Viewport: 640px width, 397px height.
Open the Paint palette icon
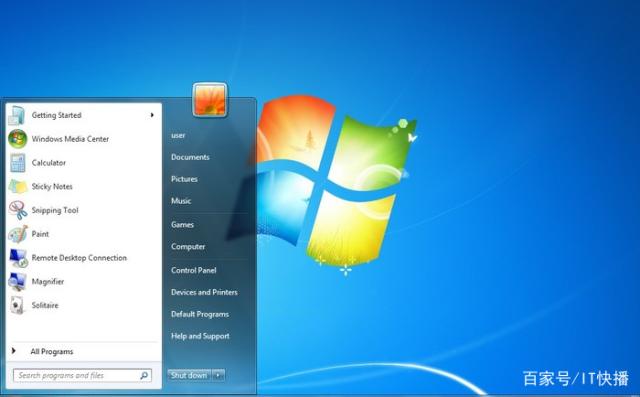click(x=18, y=234)
